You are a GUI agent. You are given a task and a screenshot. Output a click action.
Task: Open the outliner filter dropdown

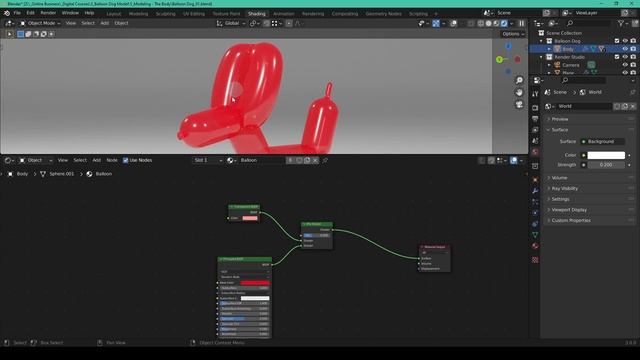623,24
